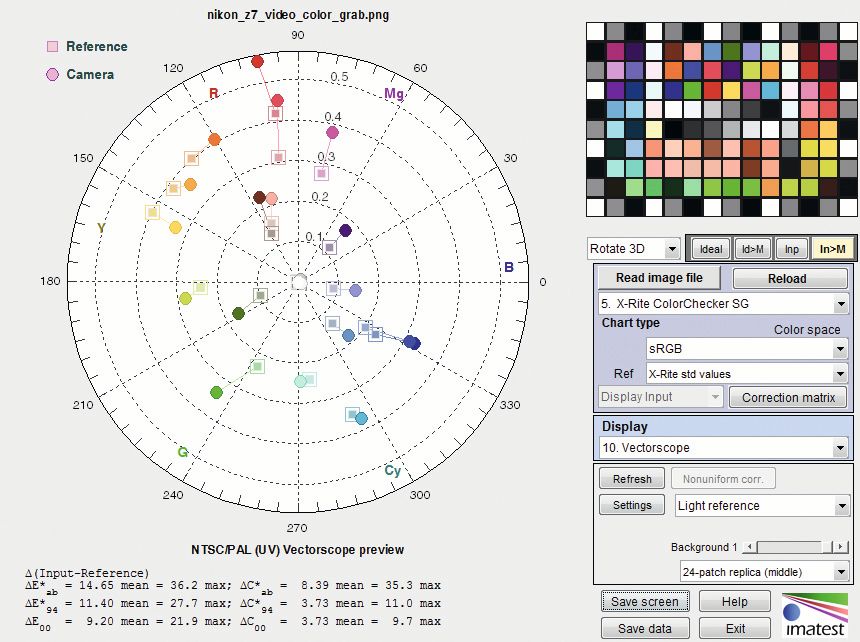Click left arrow of Background slider
The height and width of the screenshot is (642, 860).
752,547
